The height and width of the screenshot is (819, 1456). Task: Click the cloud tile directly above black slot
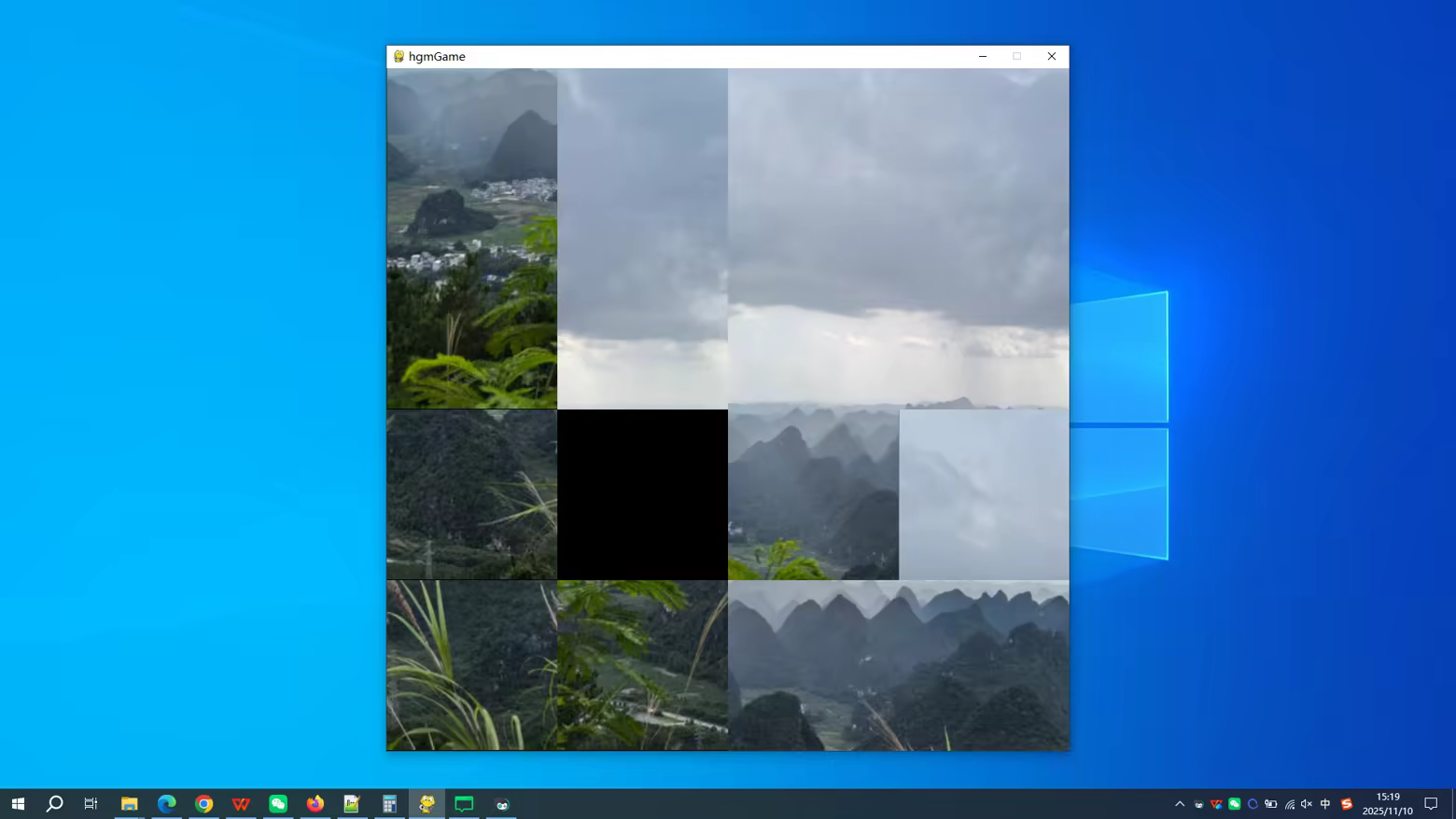(642, 239)
